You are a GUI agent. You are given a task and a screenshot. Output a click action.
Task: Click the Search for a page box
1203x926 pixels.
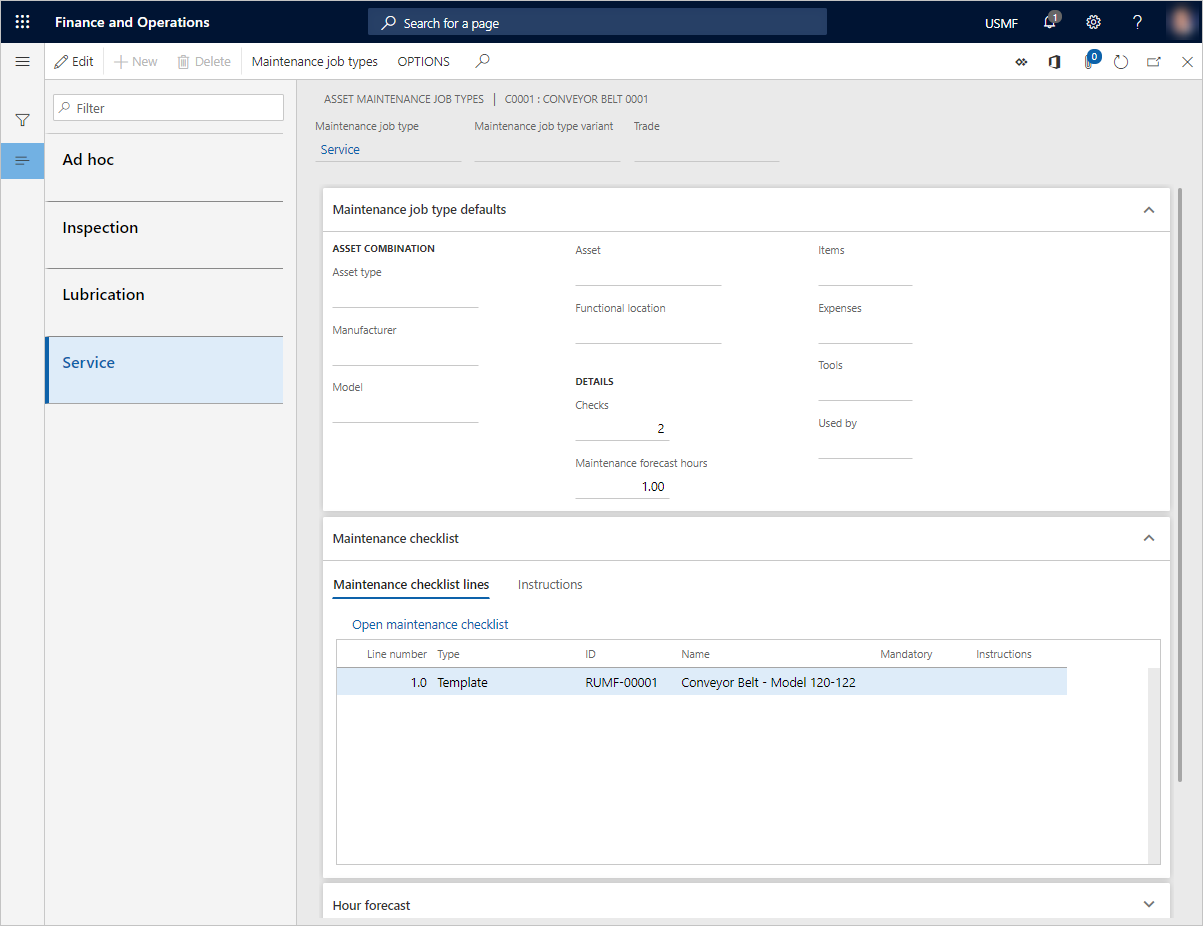pyautogui.click(x=597, y=22)
